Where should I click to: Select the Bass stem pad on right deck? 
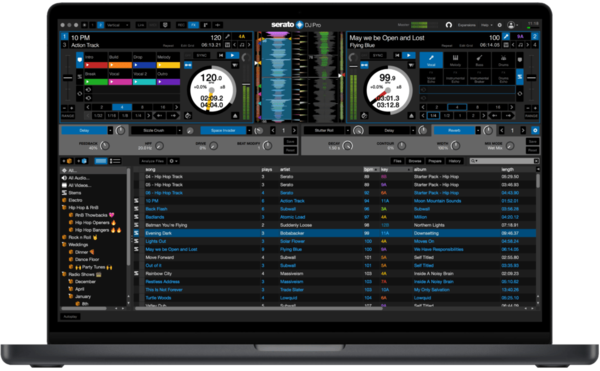coord(479,60)
